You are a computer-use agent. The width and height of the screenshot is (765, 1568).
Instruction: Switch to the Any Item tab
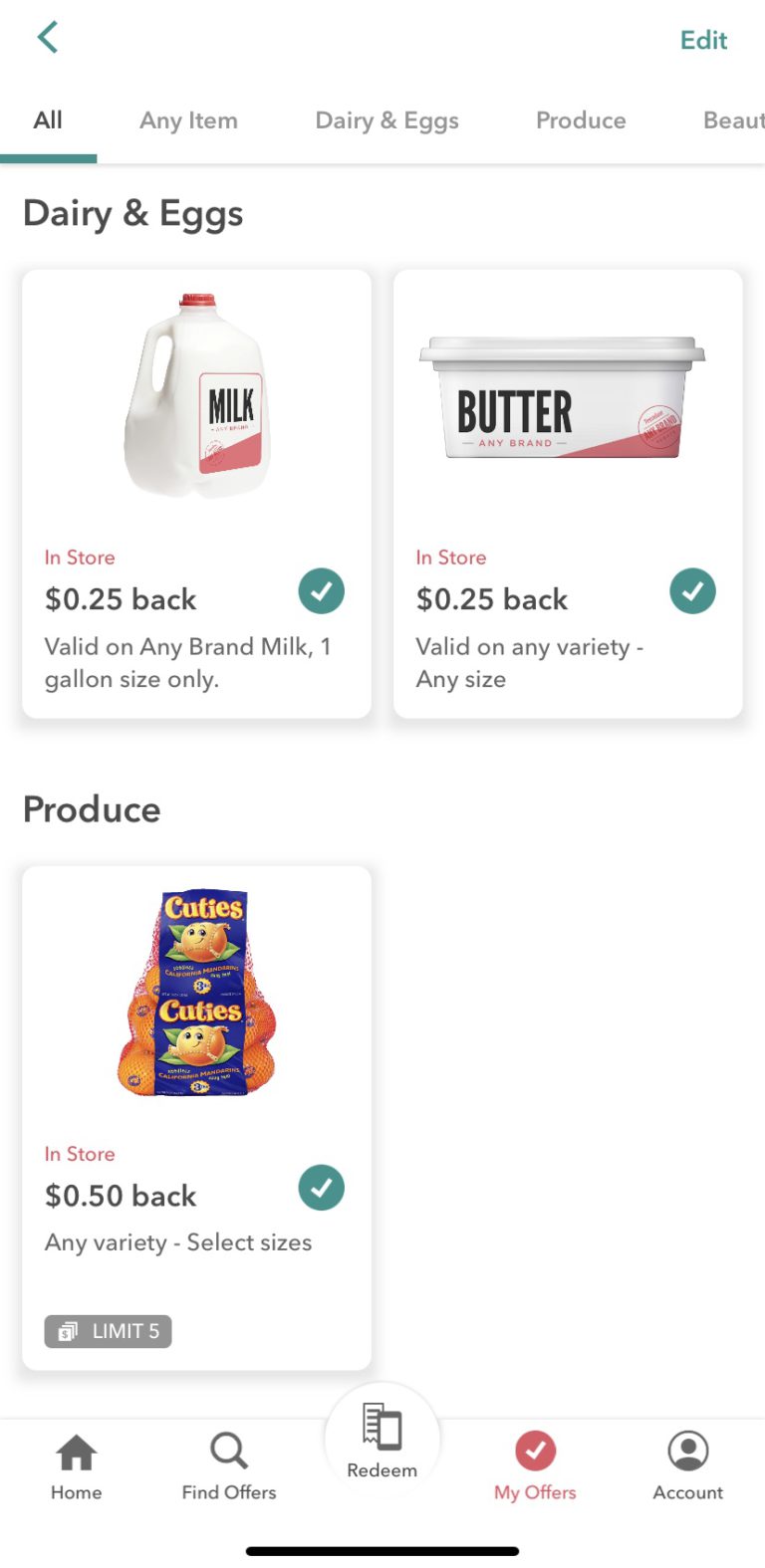coord(188,120)
